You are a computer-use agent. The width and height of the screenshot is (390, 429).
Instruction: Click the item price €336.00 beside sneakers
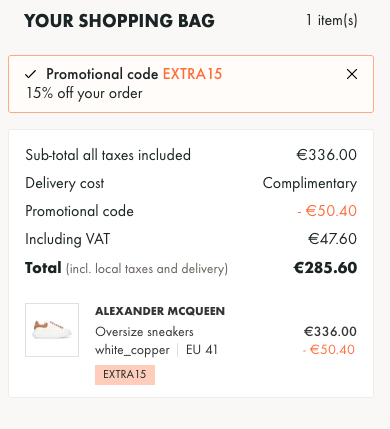point(330,331)
